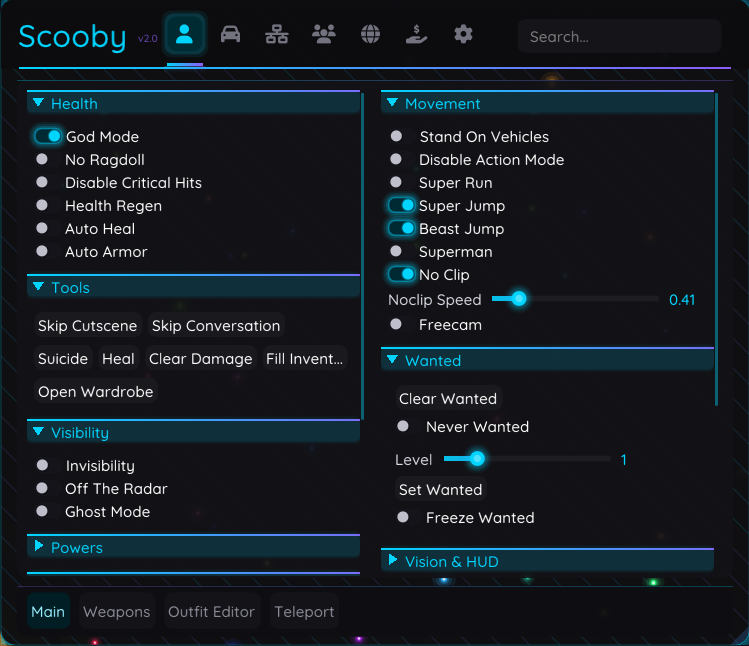
Task: Open the world globe icon tab
Action: [x=370, y=35]
